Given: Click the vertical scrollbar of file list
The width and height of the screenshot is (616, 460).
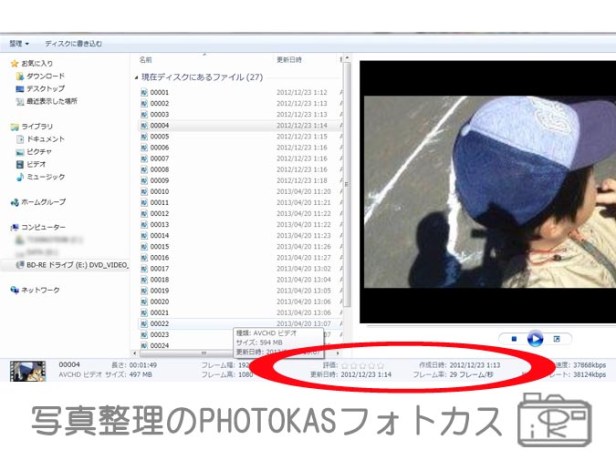Looking at the screenshot, I should tap(347, 185).
